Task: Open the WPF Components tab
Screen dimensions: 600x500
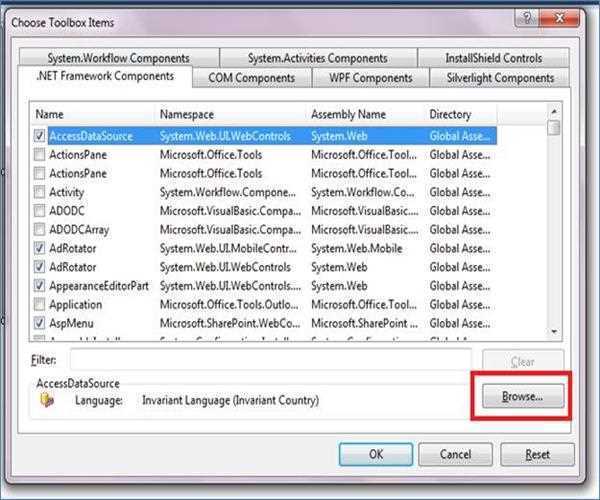Action: point(370,78)
